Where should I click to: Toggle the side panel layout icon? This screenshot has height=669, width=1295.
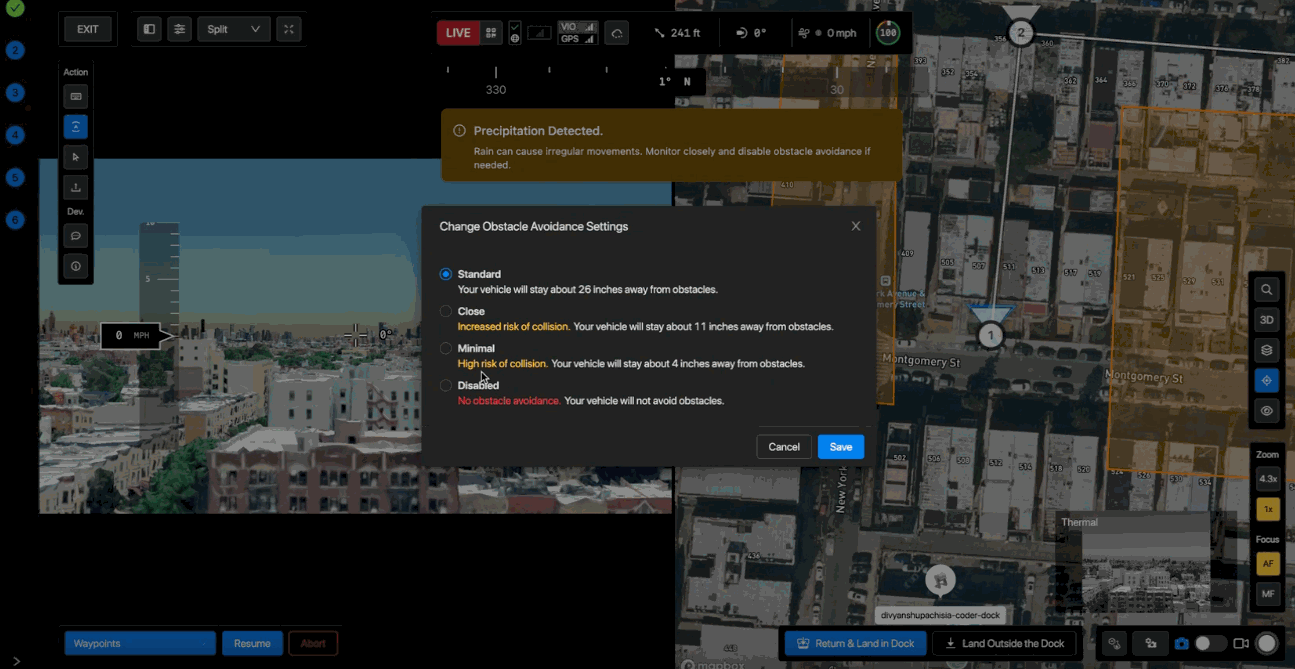149,29
